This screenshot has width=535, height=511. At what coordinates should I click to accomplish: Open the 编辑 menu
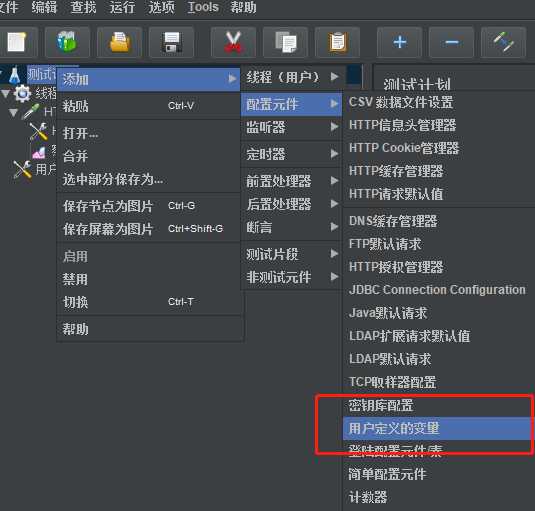tap(44, 7)
